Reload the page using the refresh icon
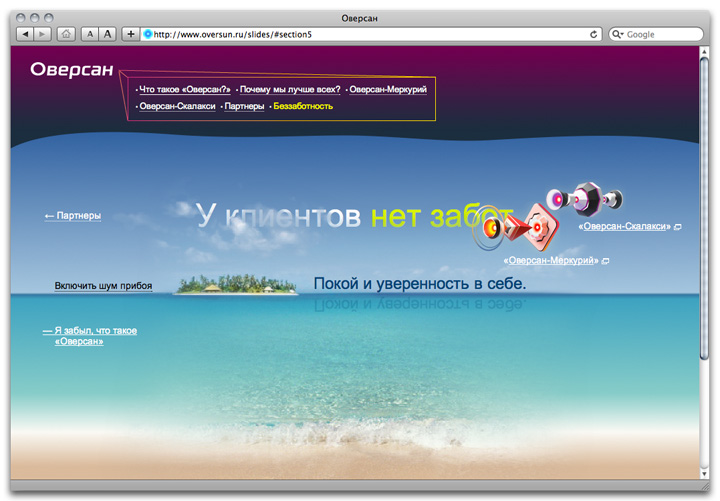The image size is (720, 501). [x=594, y=34]
